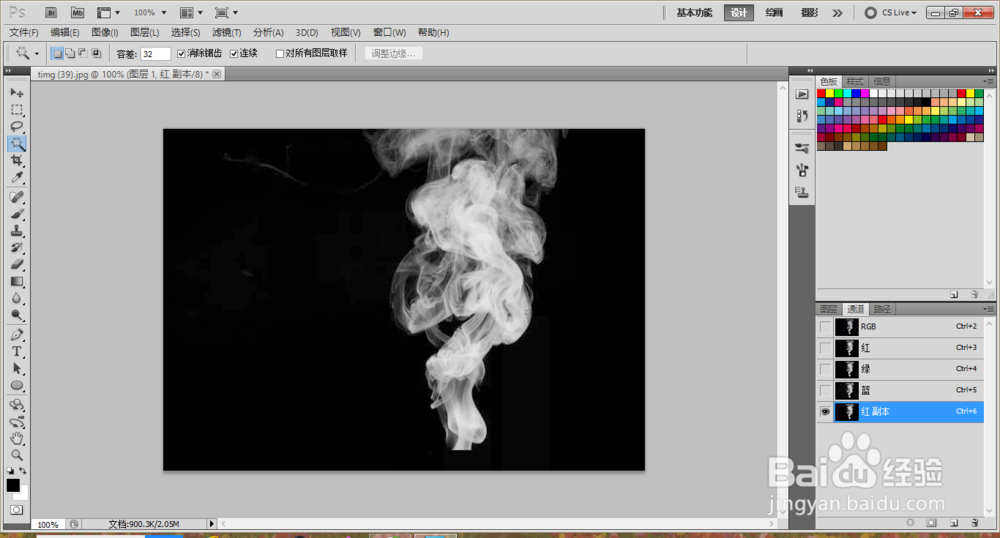1000x538 pixels.
Task: Select the Hand tool
Action: click(17, 439)
